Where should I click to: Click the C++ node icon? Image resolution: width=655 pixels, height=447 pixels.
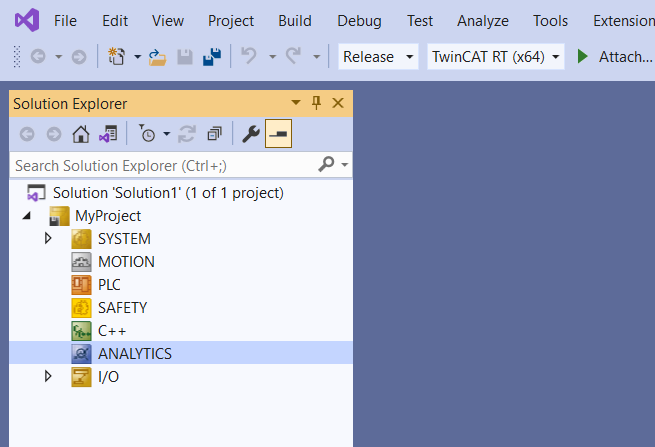click(x=81, y=331)
